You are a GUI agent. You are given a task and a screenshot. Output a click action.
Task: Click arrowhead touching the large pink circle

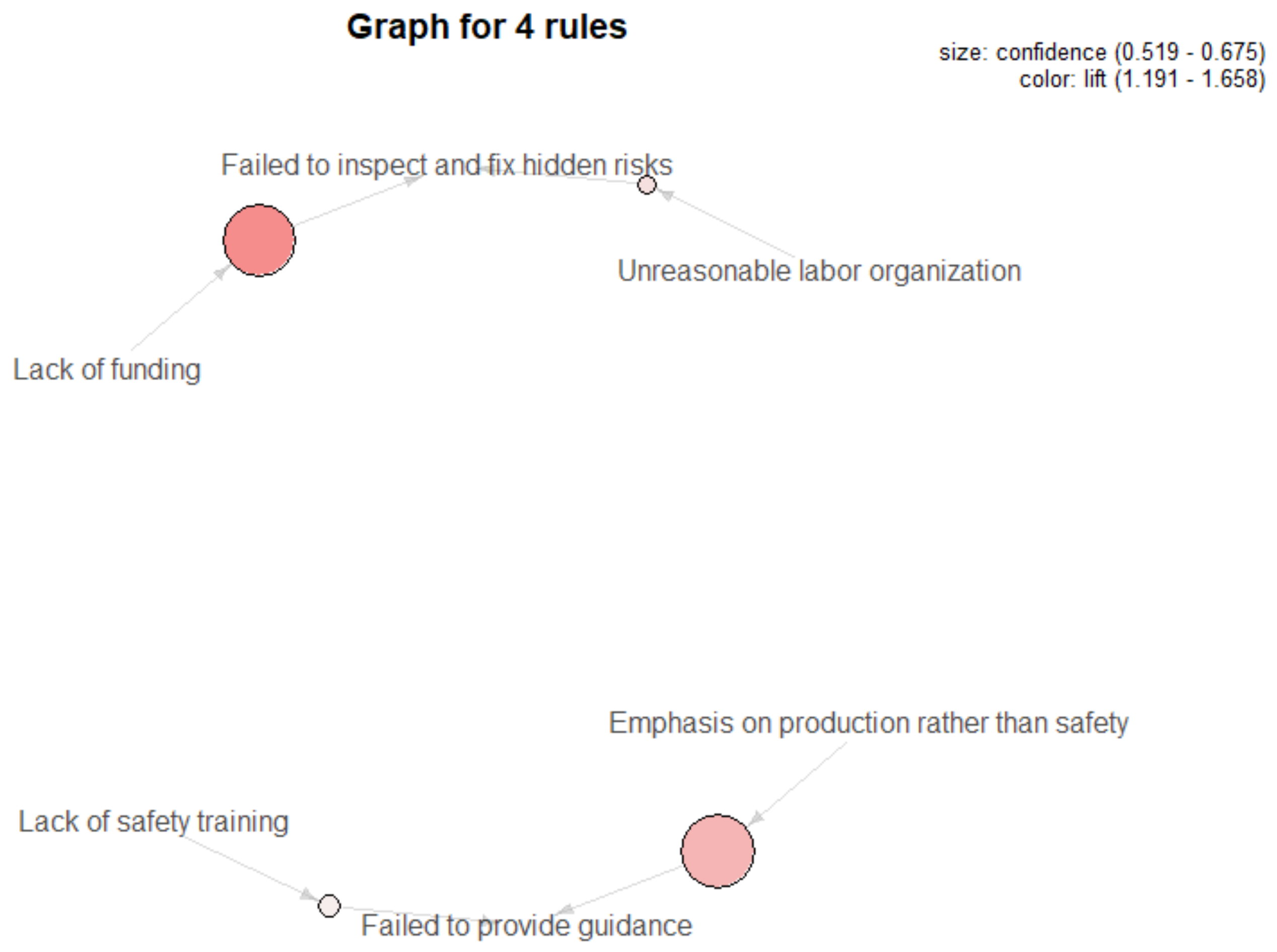[x=756, y=818]
